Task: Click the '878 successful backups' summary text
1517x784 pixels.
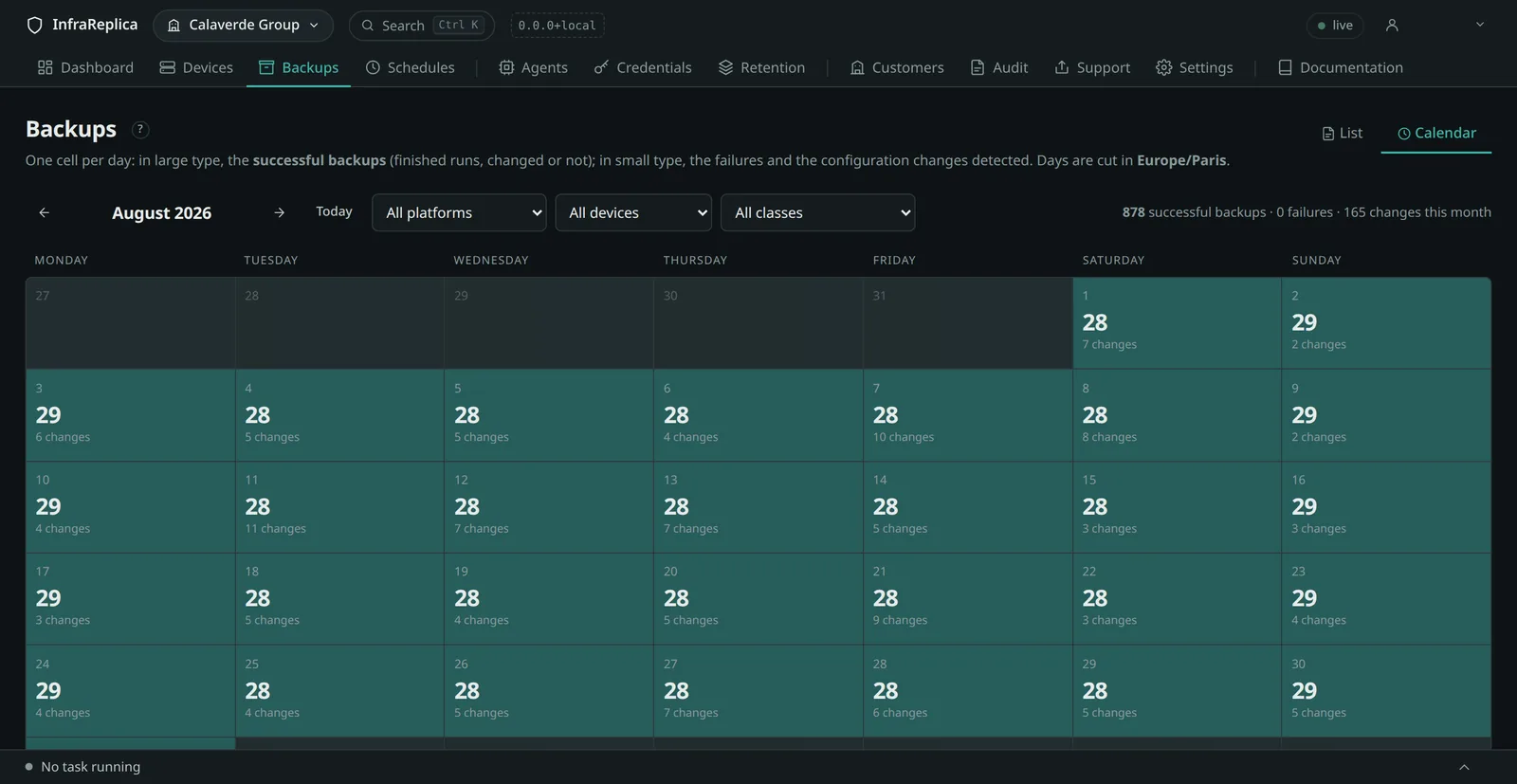Action: pos(1194,212)
